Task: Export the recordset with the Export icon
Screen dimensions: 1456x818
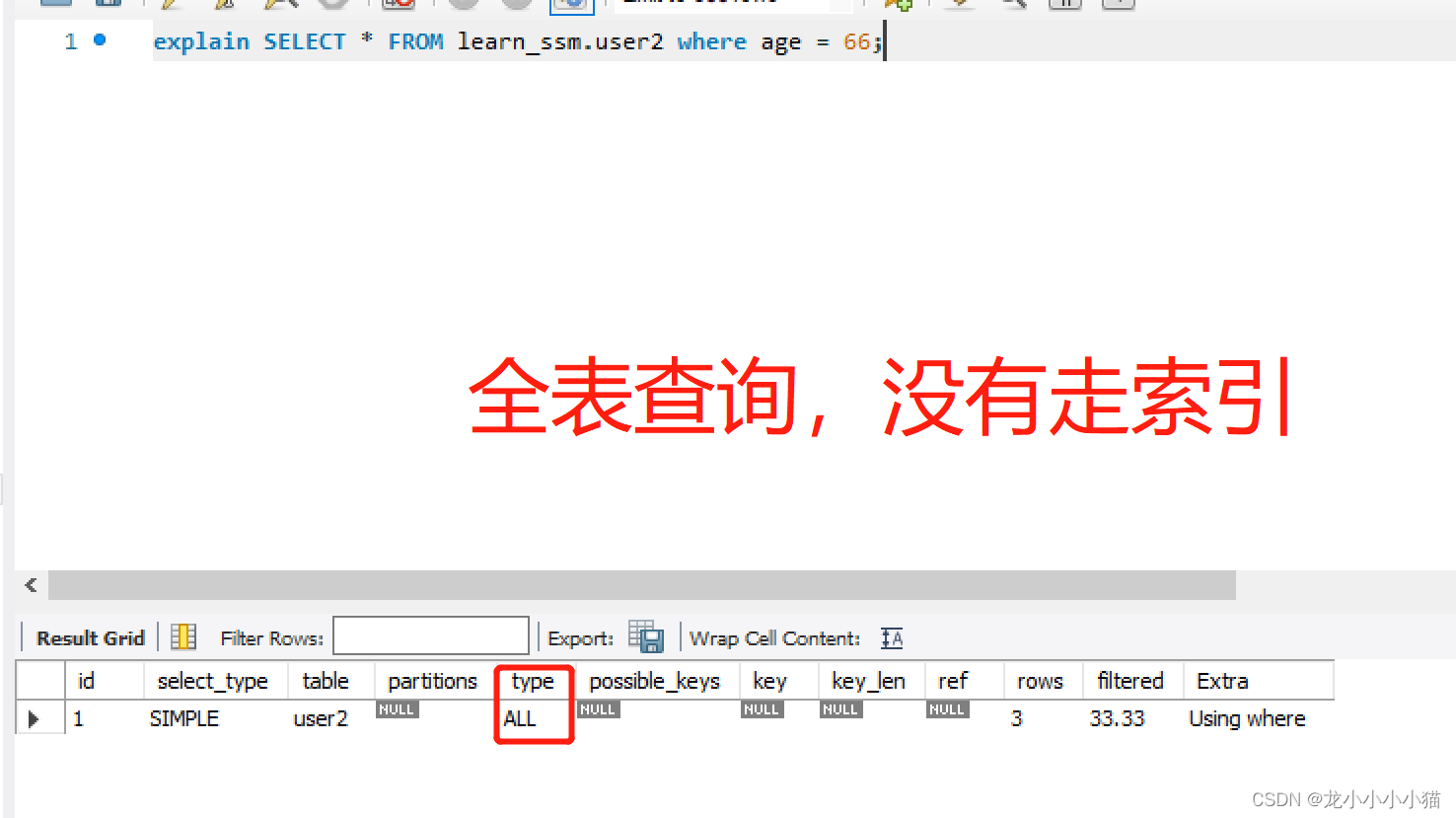Action: coord(646,636)
